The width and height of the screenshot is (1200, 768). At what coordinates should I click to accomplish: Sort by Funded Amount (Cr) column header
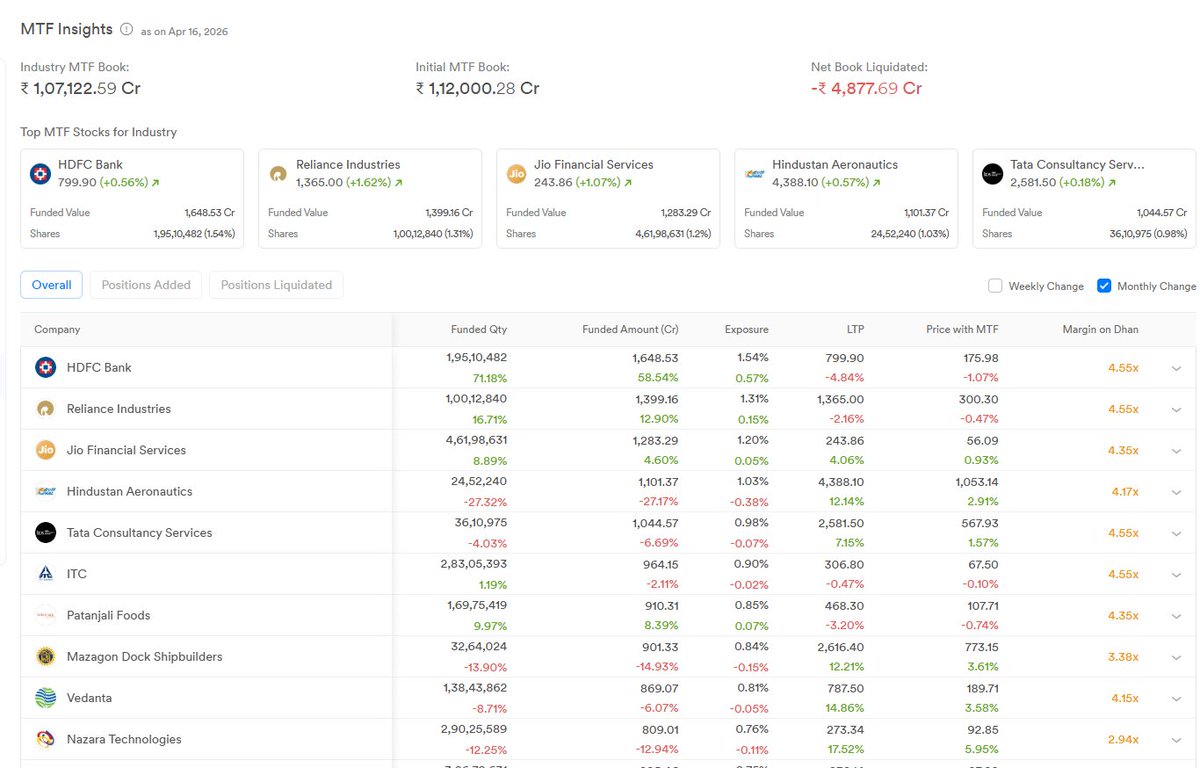630,329
